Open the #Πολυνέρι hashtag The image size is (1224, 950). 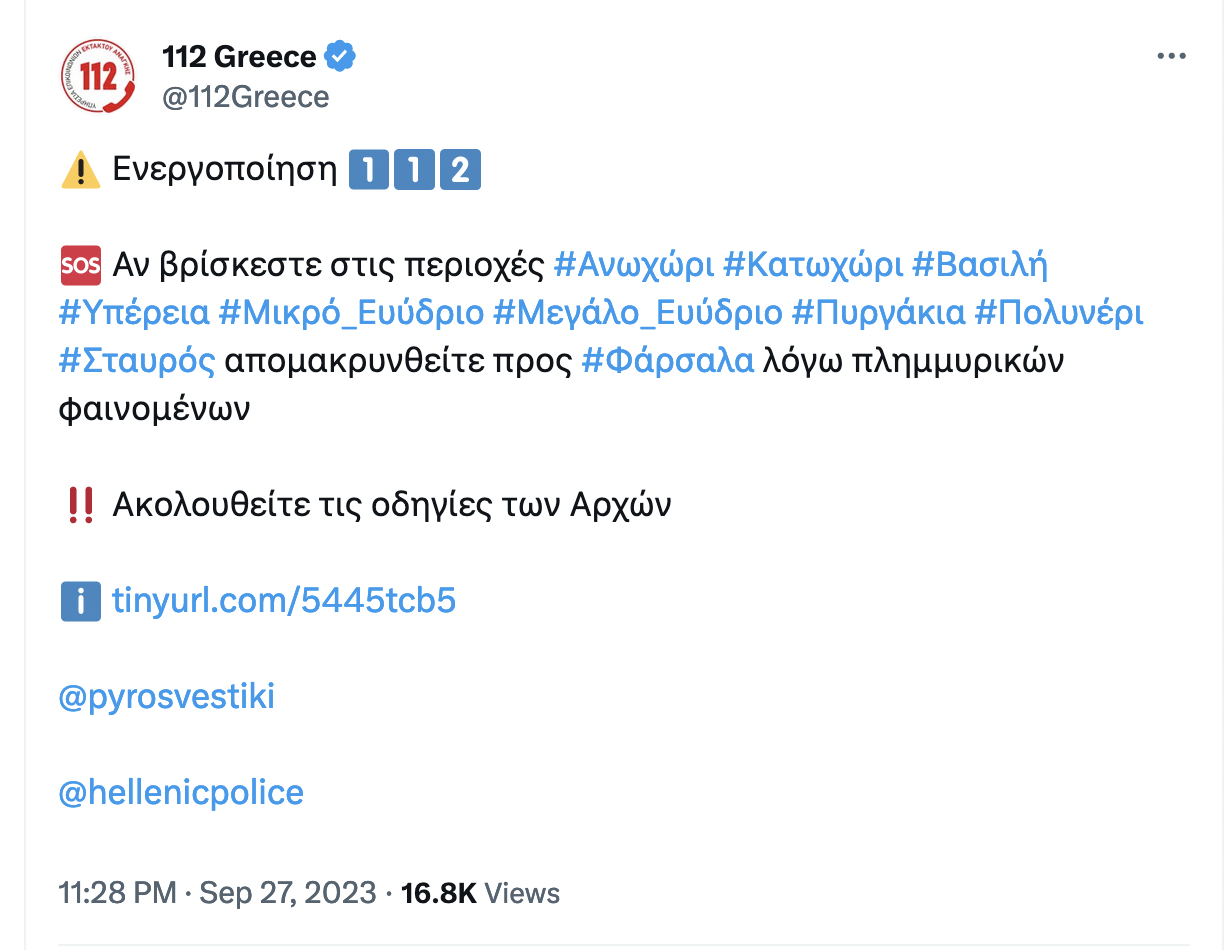pyautogui.click(x=1058, y=313)
